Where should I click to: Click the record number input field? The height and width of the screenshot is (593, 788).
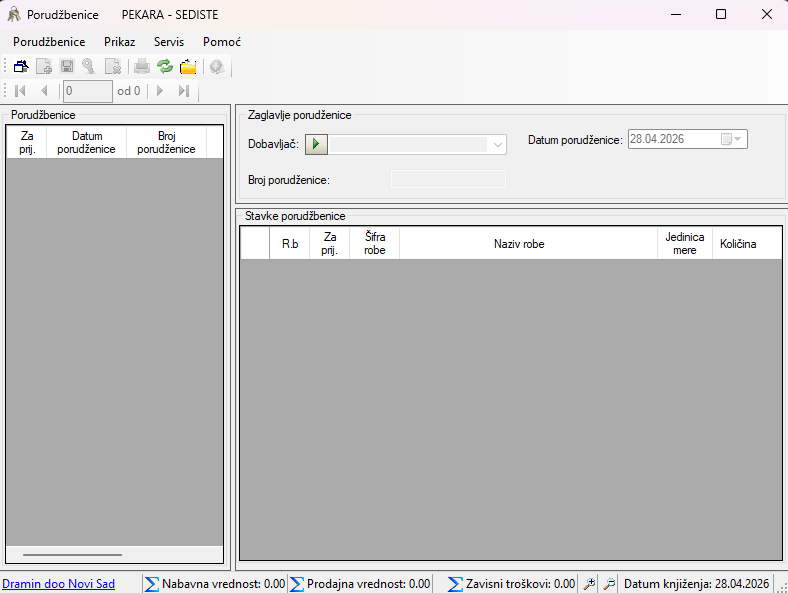click(x=87, y=91)
